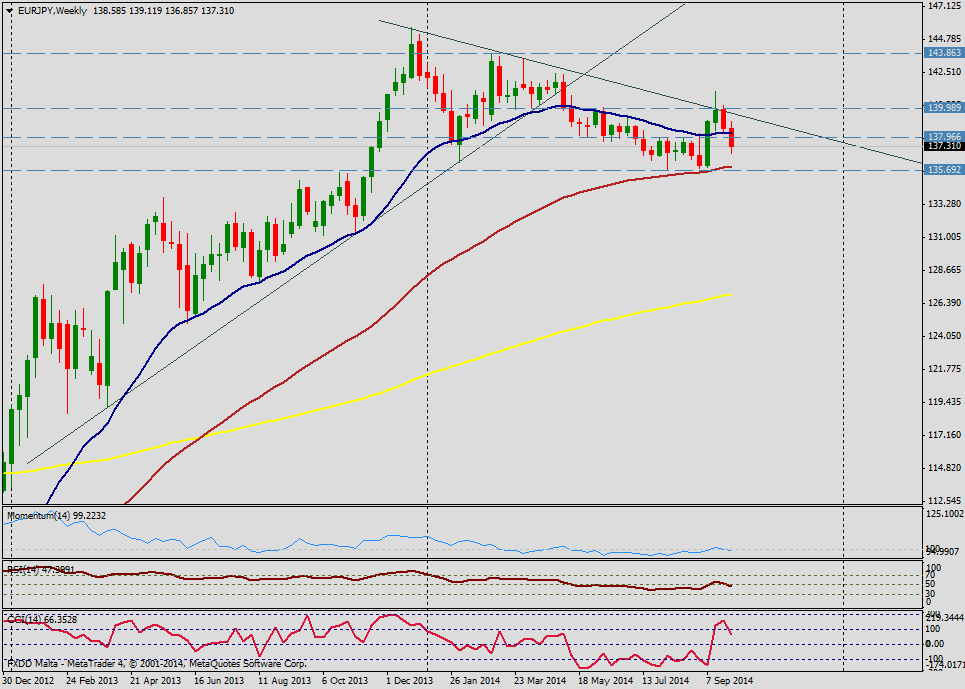The image size is (965, 689).
Task: Click the EURJPY,Weekly chart title
Action: click(x=53, y=9)
